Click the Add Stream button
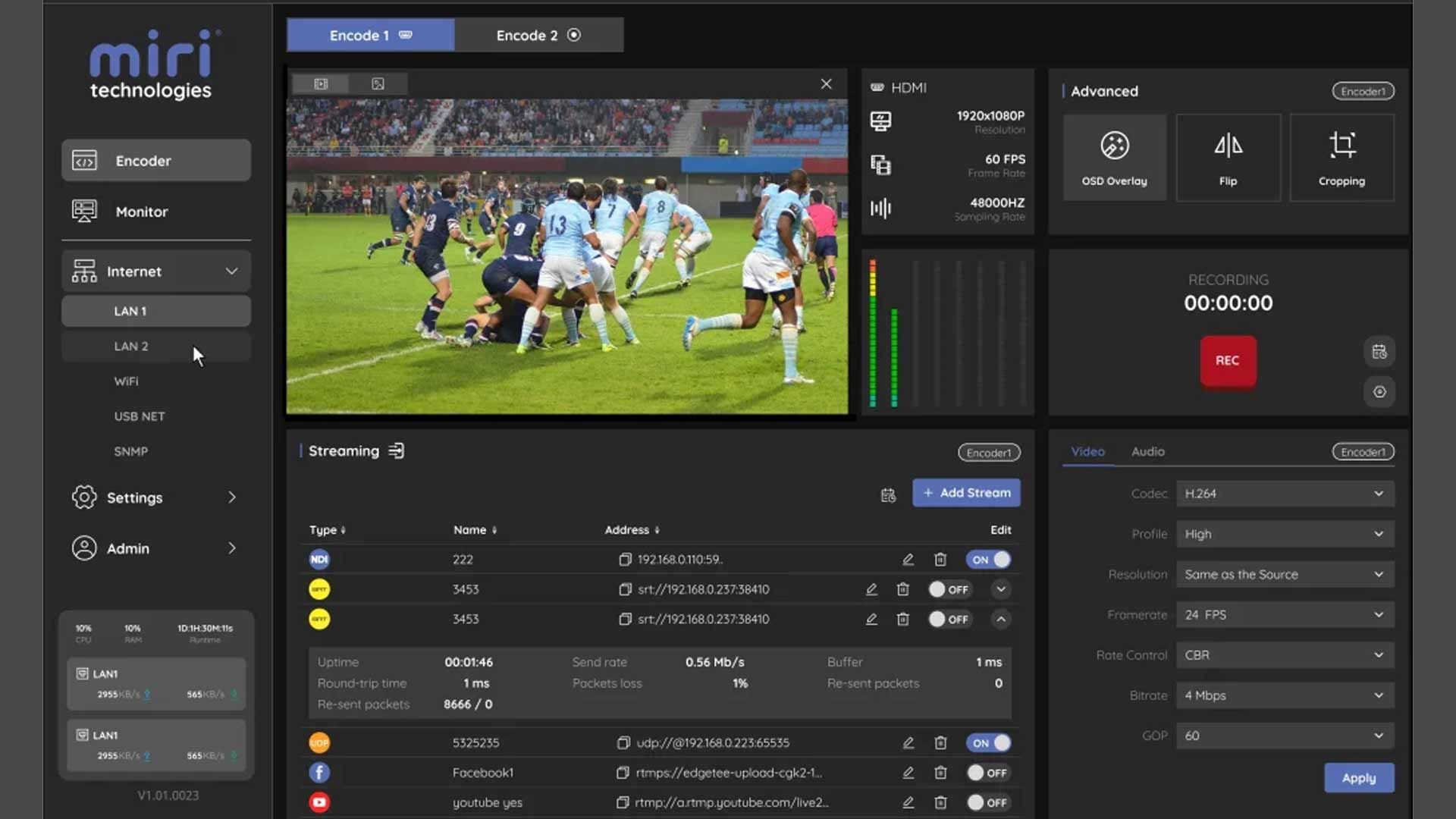1456x819 pixels. 966,493
